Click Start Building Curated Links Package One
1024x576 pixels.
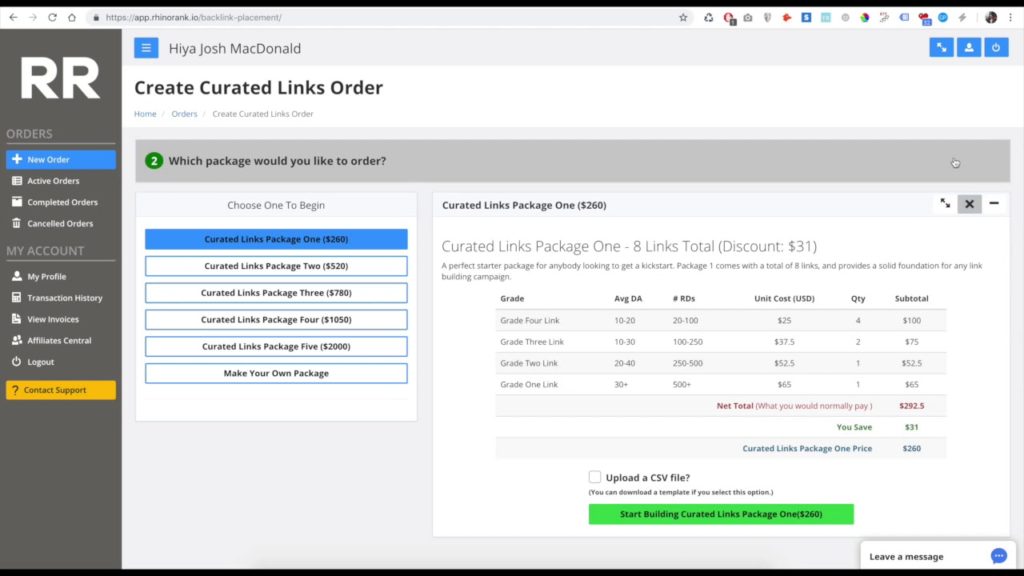coord(721,514)
